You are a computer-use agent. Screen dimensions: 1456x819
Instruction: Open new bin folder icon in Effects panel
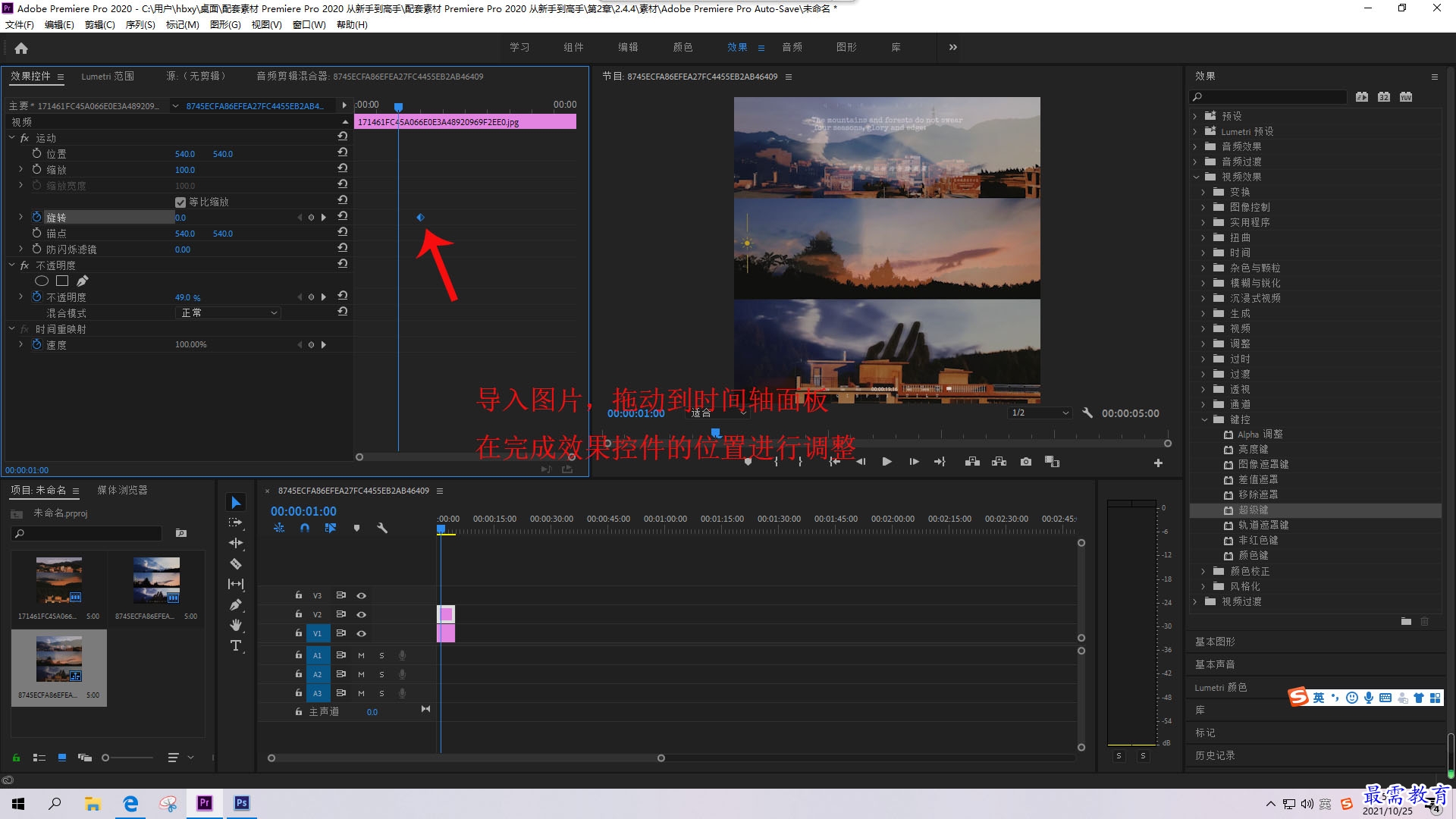click(1406, 621)
